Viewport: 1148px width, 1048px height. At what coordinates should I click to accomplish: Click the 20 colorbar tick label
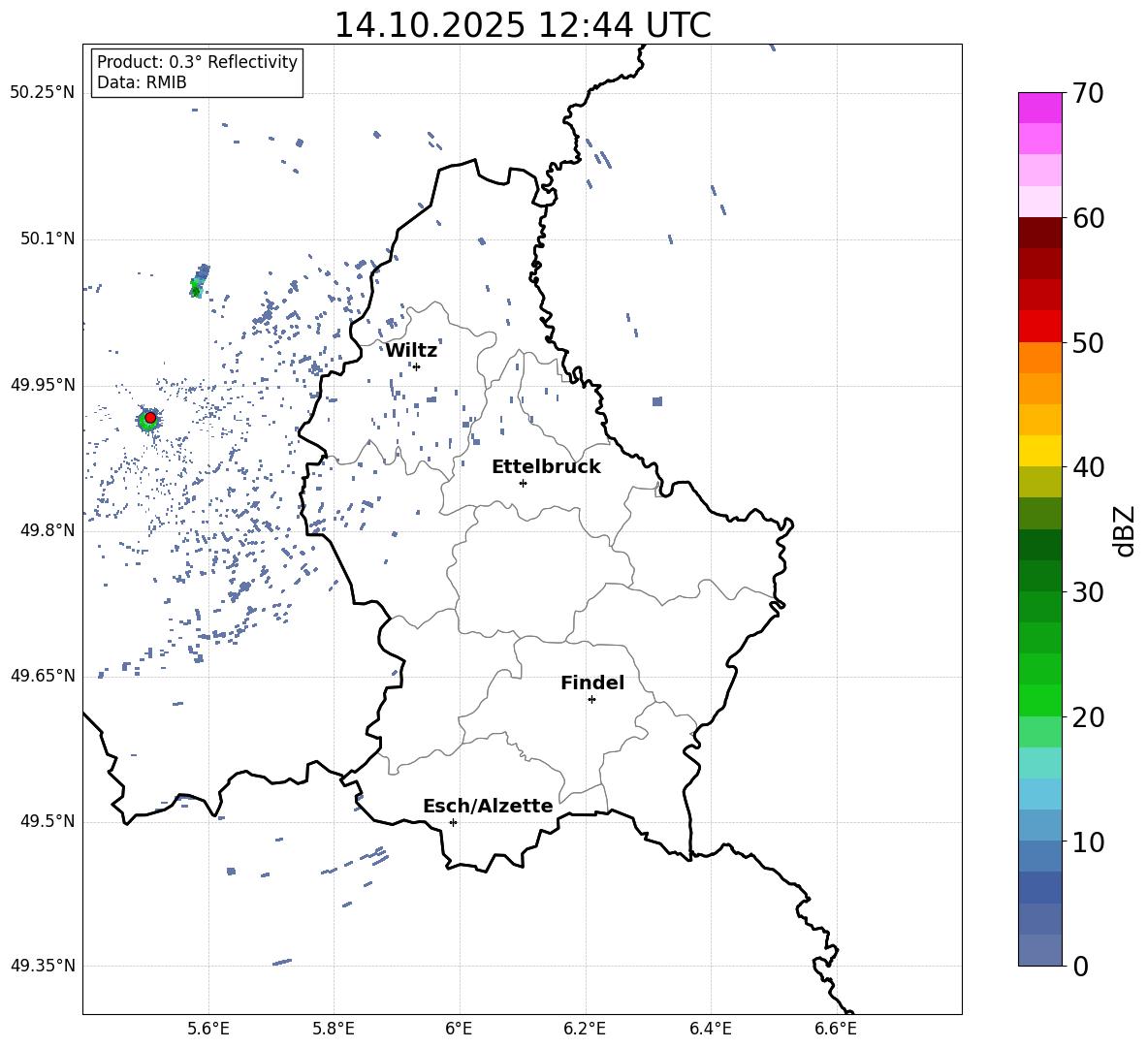coord(1088,717)
